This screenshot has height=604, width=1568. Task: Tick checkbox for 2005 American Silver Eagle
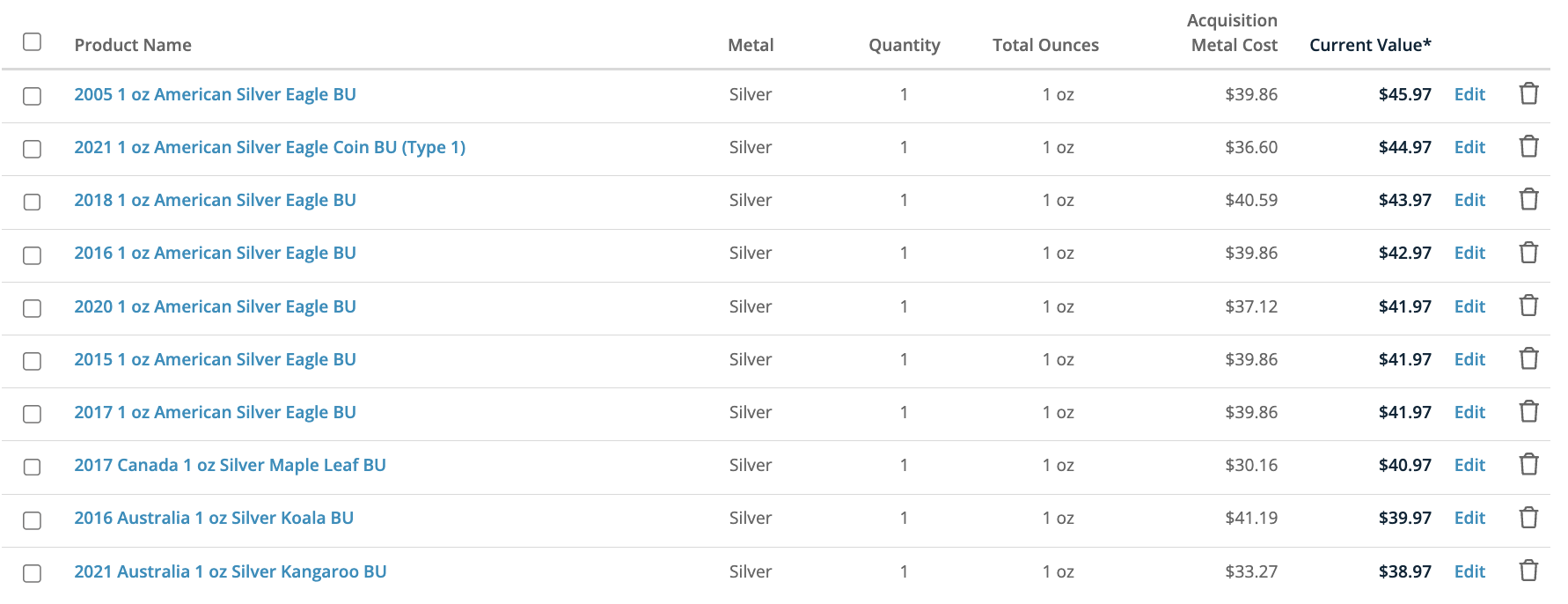tap(33, 96)
